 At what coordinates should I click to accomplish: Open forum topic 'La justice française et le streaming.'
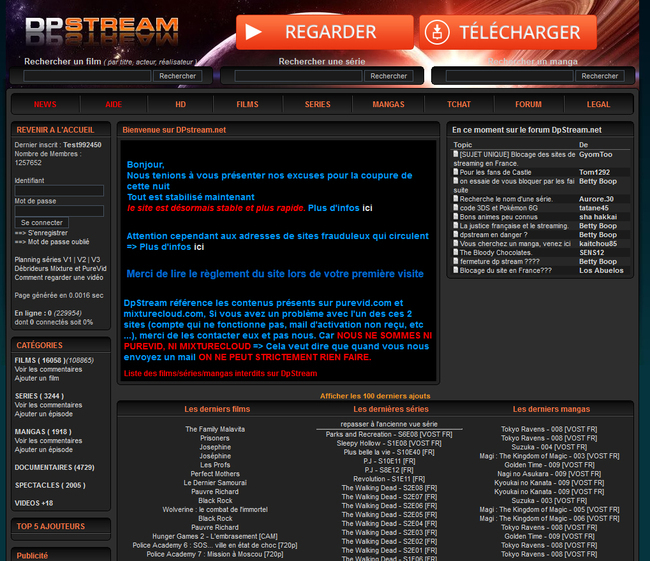(x=514, y=226)
